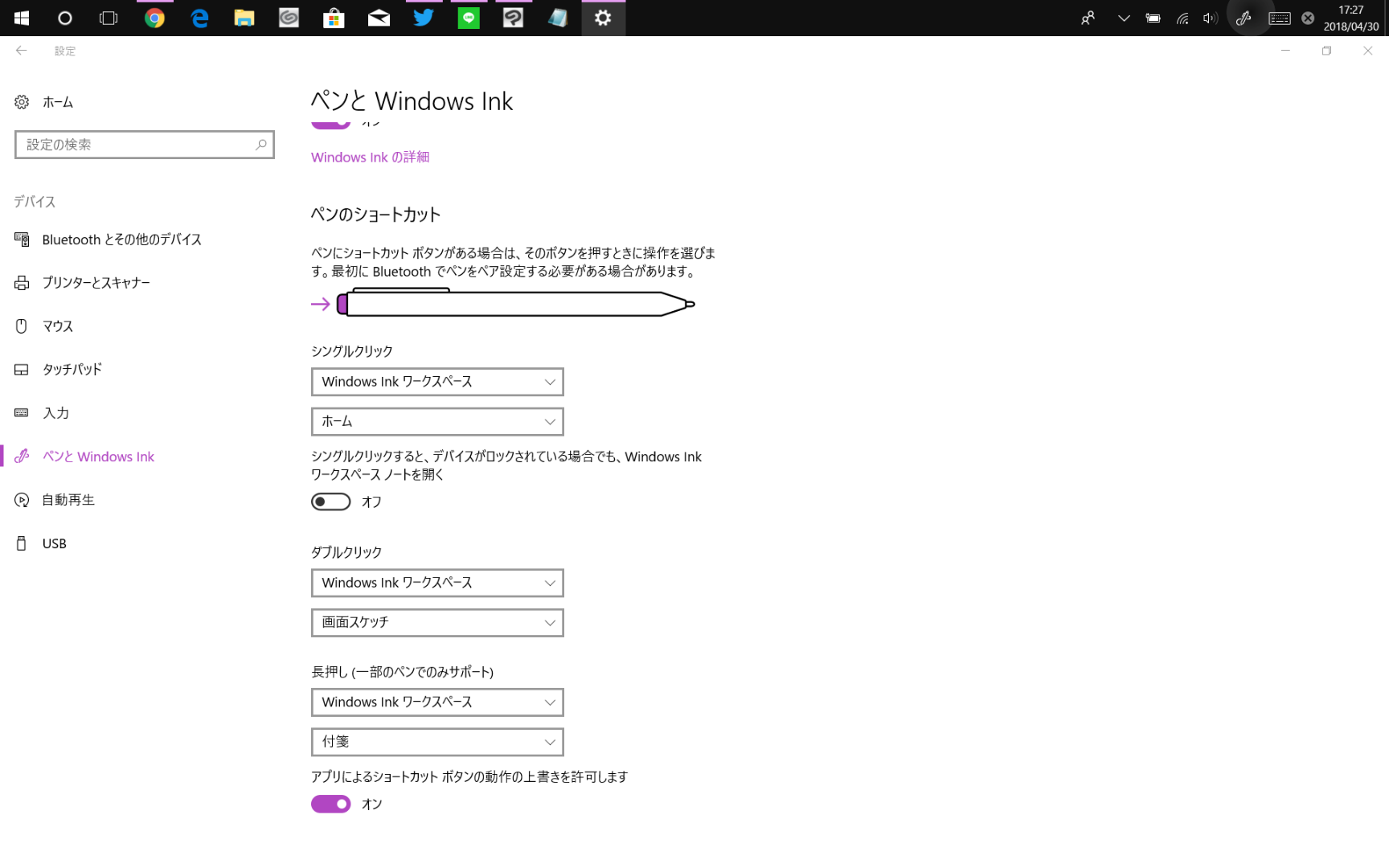Open the Wi-Fi network tray icon
1389x868 pixels.
1182,18
